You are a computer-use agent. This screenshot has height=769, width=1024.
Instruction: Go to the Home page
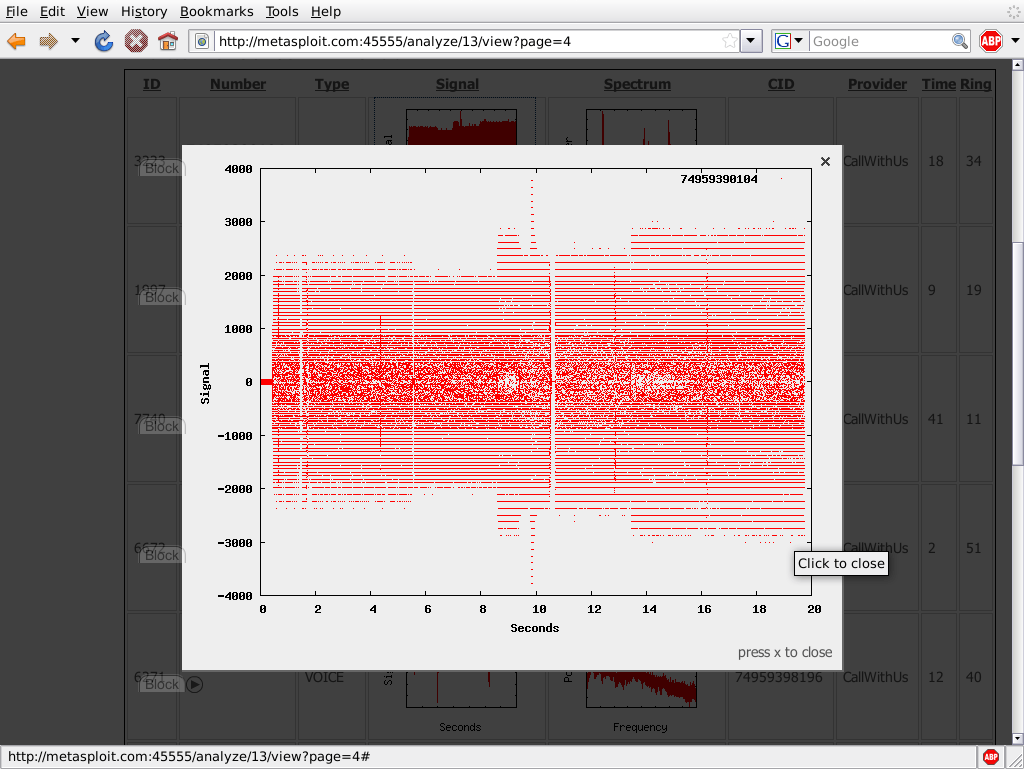pos(168,41)
